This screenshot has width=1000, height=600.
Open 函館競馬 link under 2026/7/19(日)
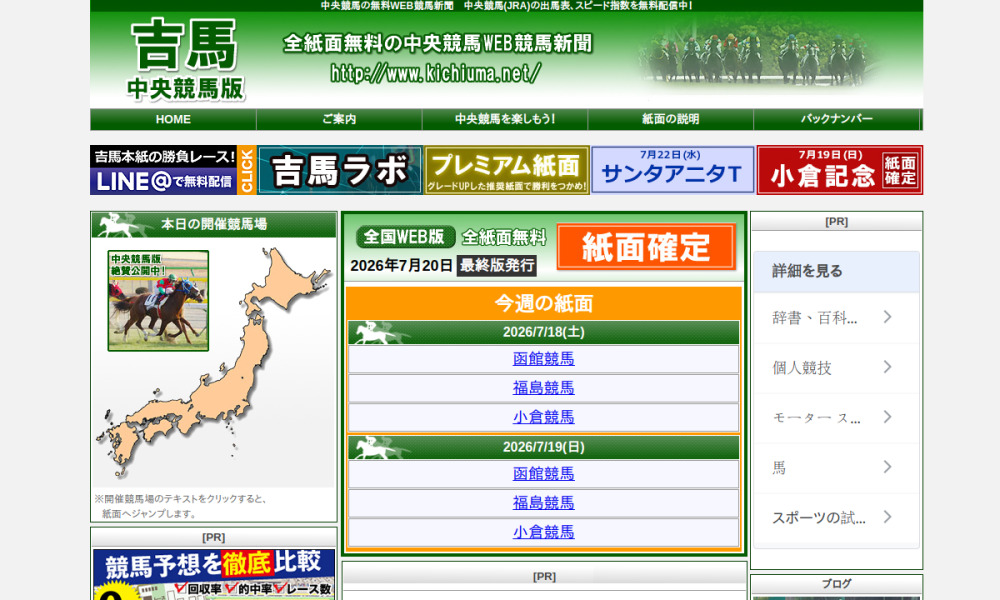coord(543,474)
